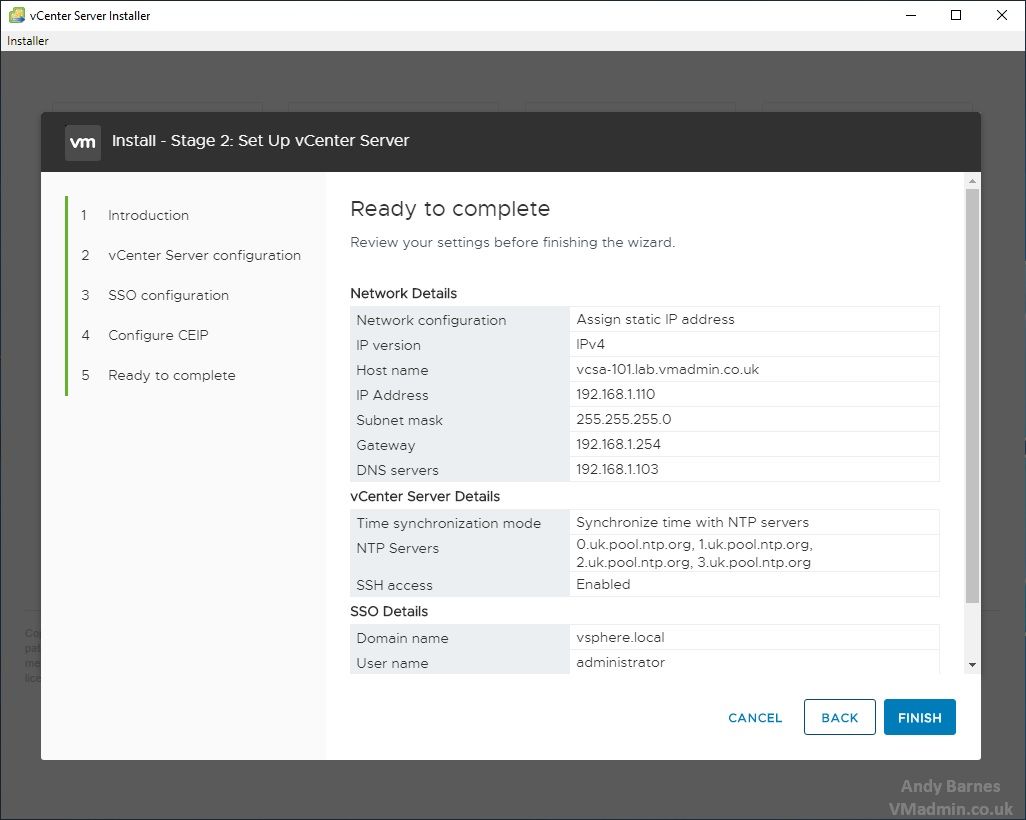Click the vCenter Server Details section heading
1026x820 pixels.
[x=425, y=496]
